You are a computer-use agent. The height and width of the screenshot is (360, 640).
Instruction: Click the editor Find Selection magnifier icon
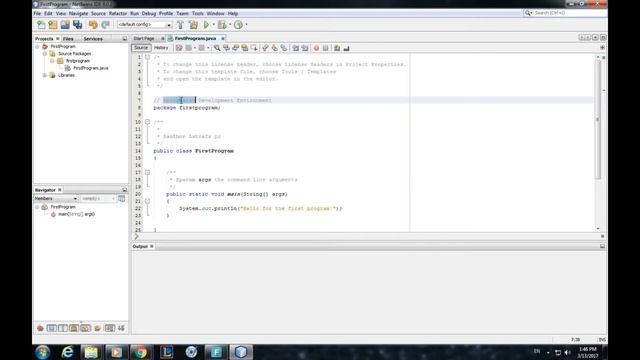pyautogui.click(x=217, y=48)
